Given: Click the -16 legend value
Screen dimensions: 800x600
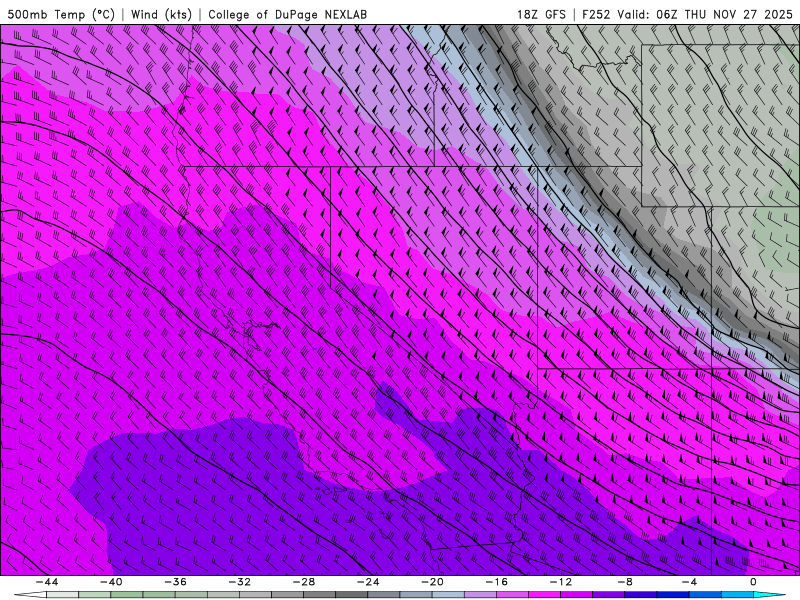Looking at the screenshot, I should [496, 582].
